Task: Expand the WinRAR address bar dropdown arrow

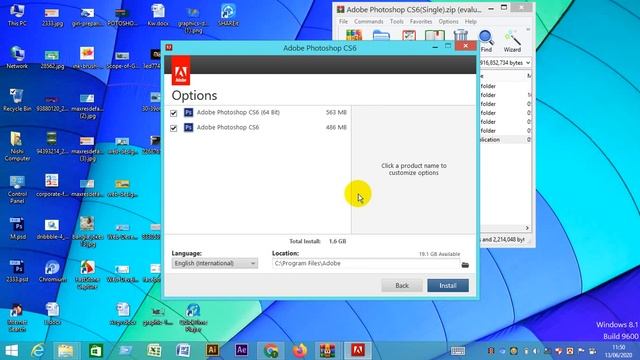Action: click(528, 63)
